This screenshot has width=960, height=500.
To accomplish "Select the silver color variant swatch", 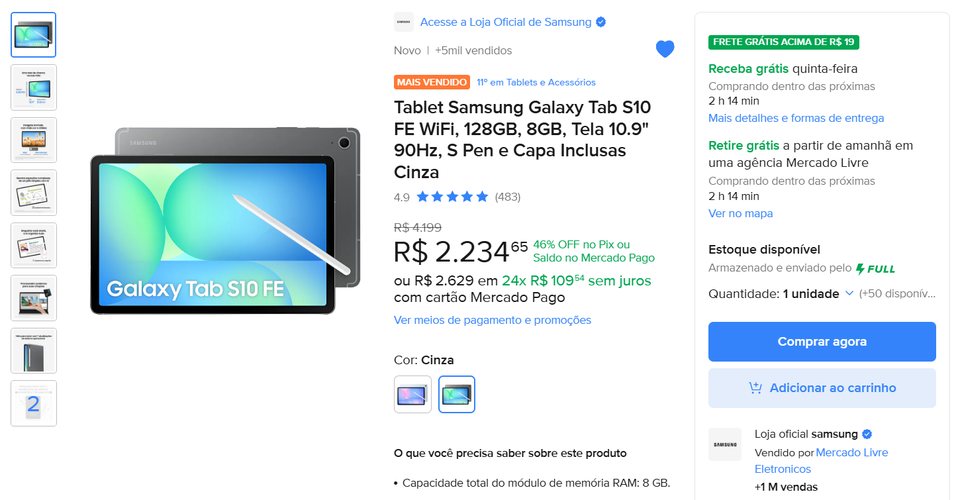I will tap(413, 394).
